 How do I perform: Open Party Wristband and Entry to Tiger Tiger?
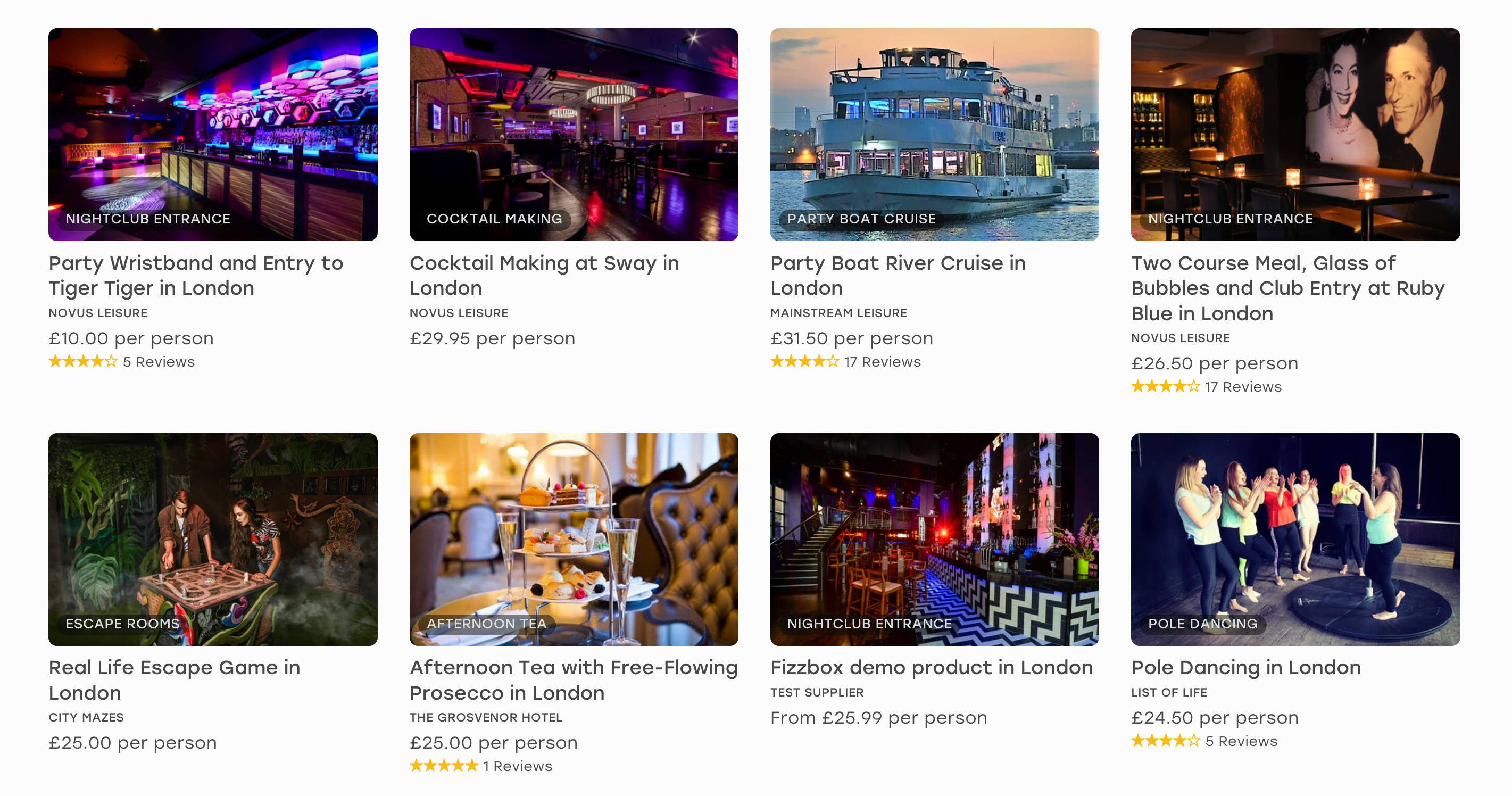(x=195, y=275)
